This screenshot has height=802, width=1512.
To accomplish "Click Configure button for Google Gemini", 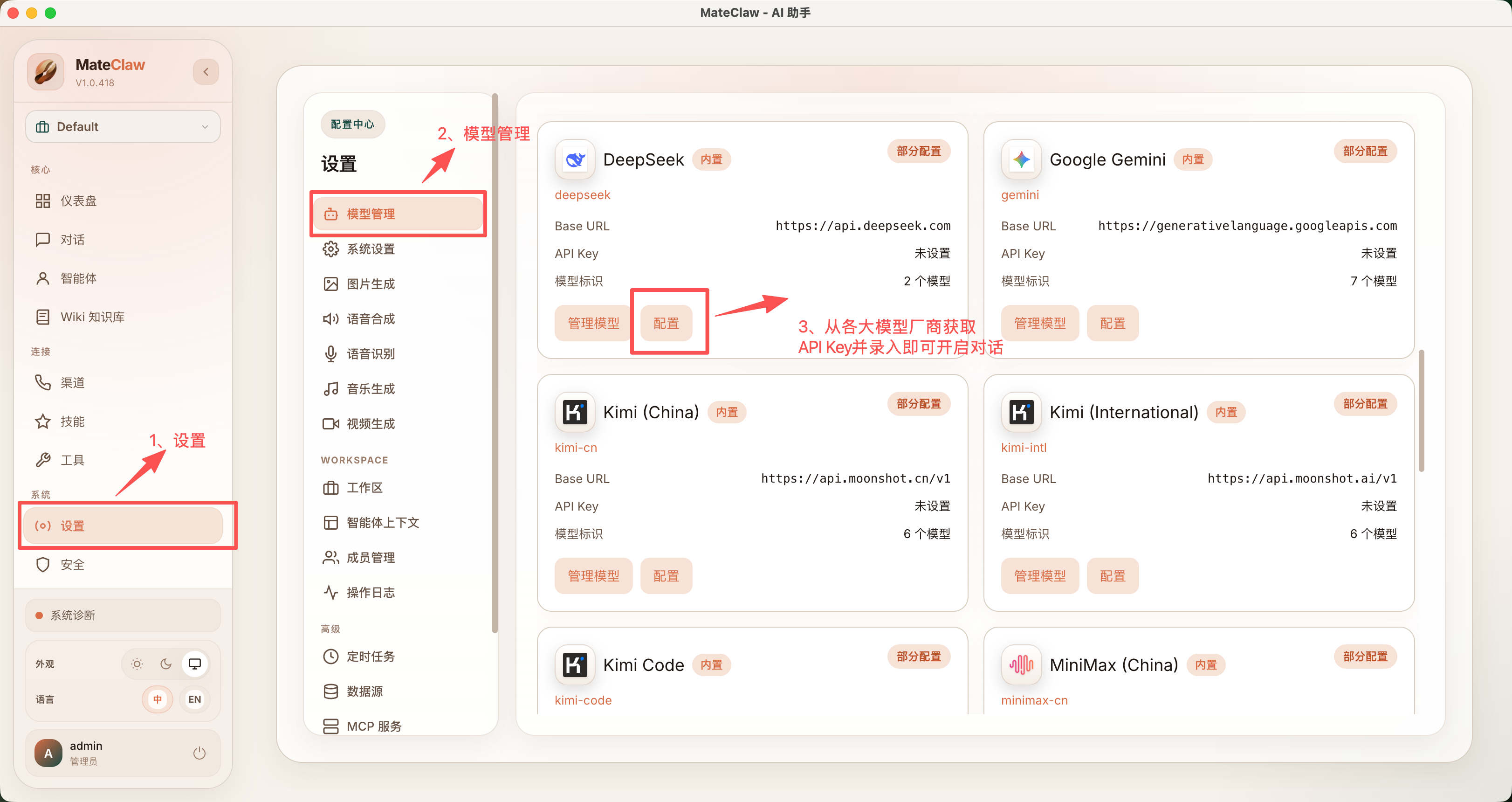I will pos(1112,324).
